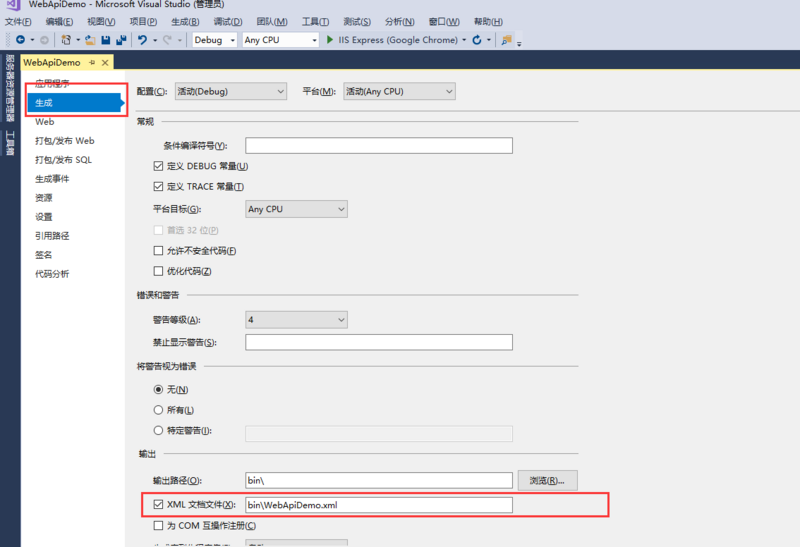Open toolbar overflow options arrow
Screen dimensions: 800x547
click(x=519, y=43)
